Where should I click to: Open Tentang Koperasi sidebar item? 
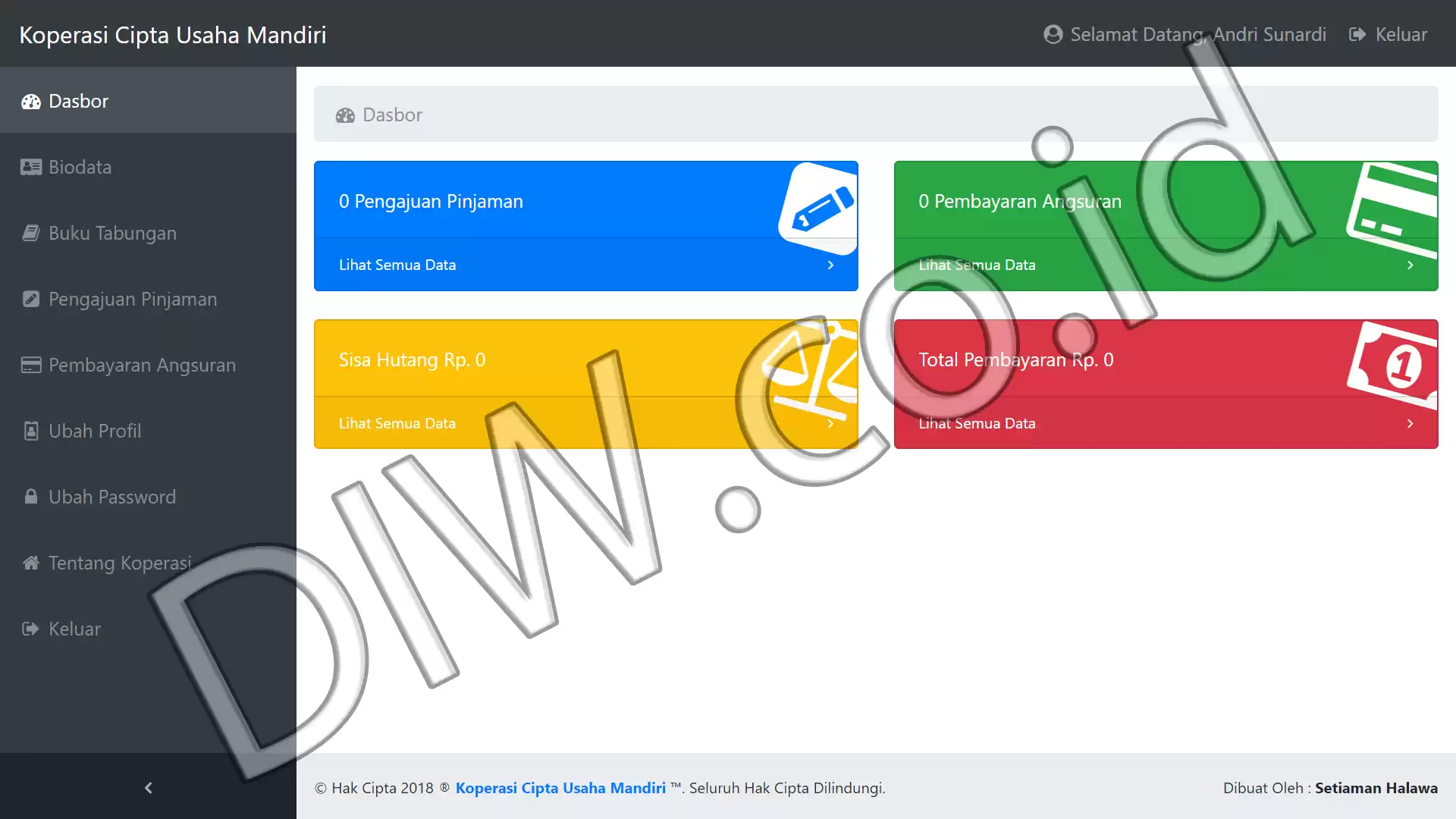pyautogui.click(x=148, y=563)
